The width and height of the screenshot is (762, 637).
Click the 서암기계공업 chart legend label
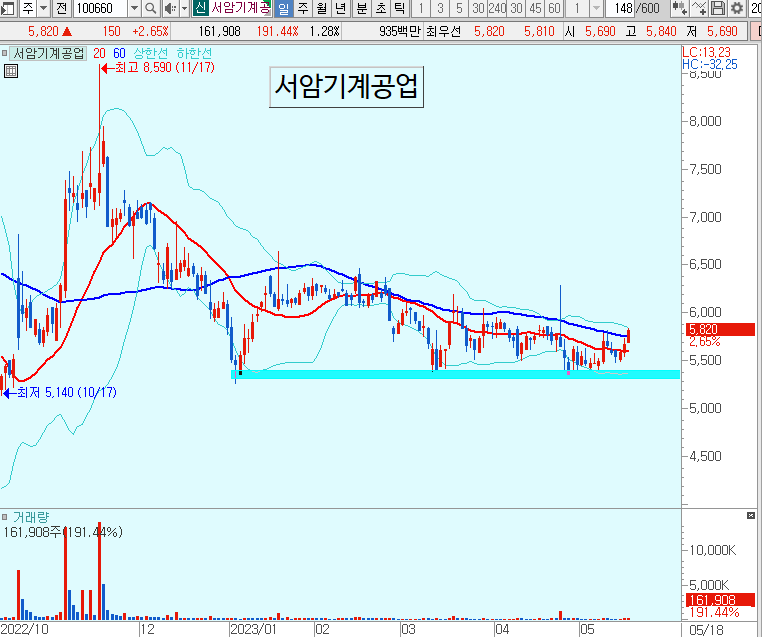pos(49,53)
